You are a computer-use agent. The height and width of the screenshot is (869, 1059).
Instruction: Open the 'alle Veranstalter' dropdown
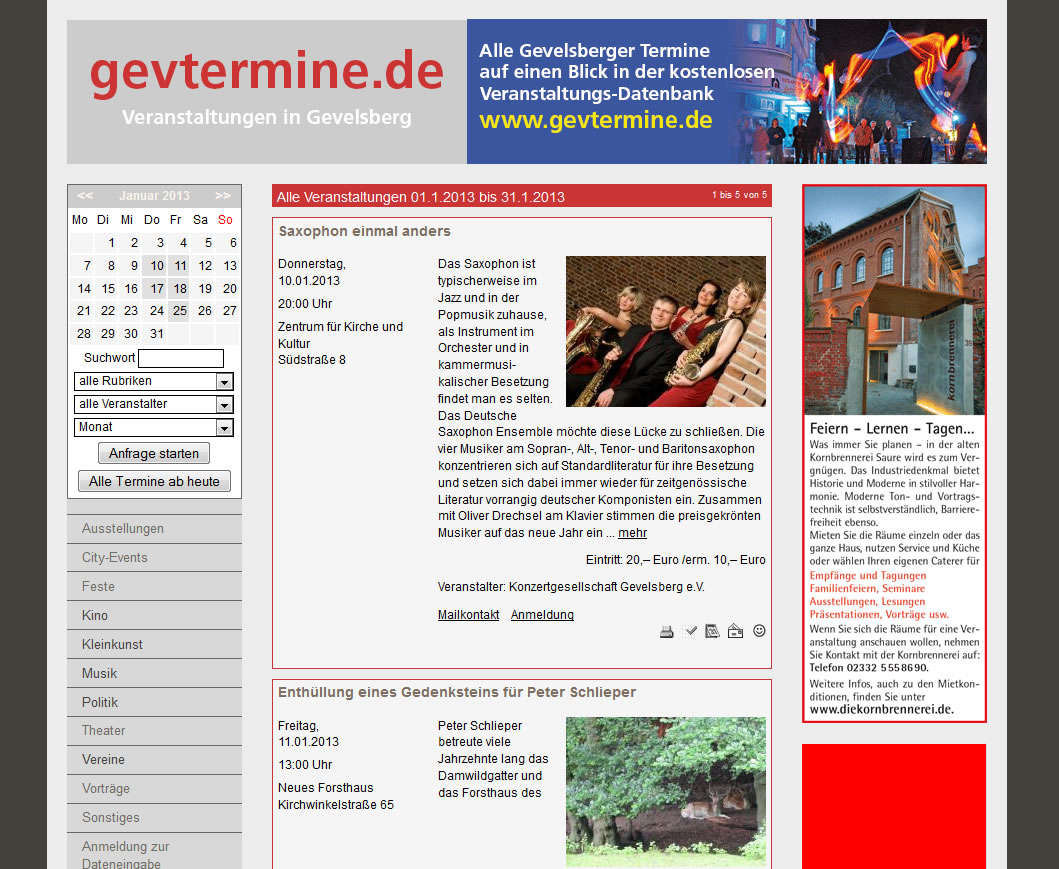tap(153, 404)
